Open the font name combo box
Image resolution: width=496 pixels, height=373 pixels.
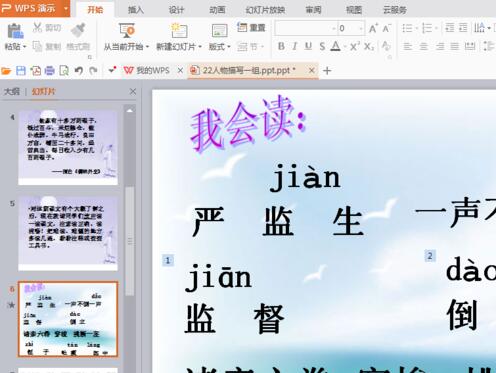tap(306, 28)
